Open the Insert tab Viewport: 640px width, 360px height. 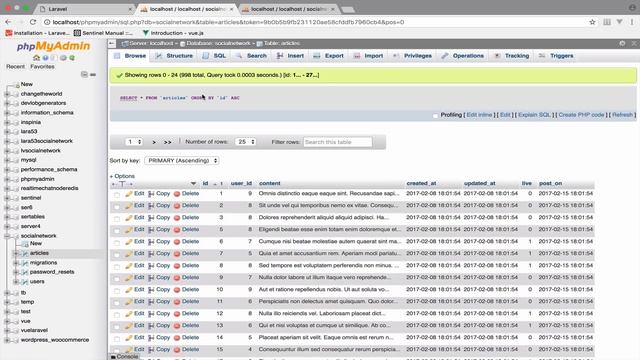click(x=290, y=56)
